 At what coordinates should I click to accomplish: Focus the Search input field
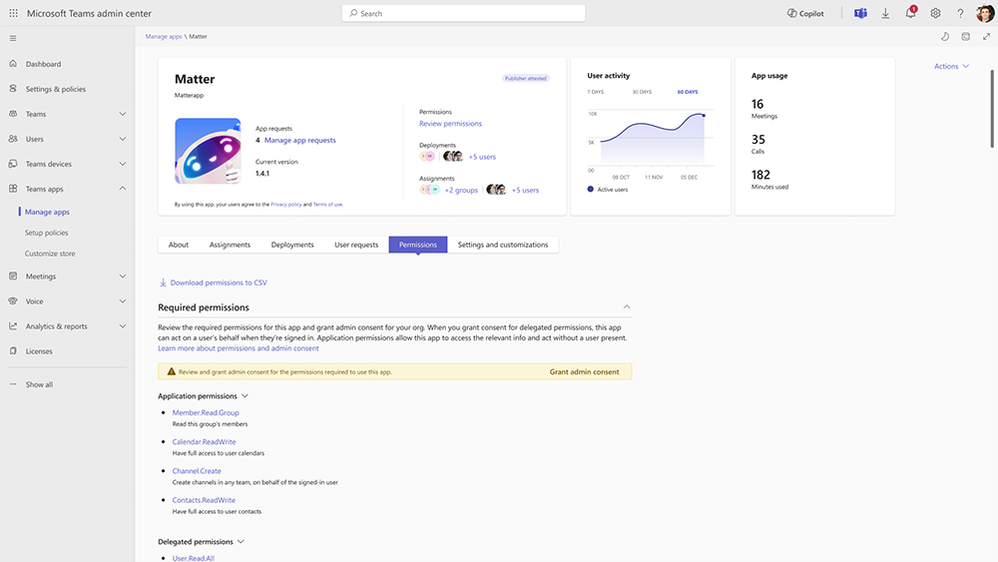[x=463, y=13]
